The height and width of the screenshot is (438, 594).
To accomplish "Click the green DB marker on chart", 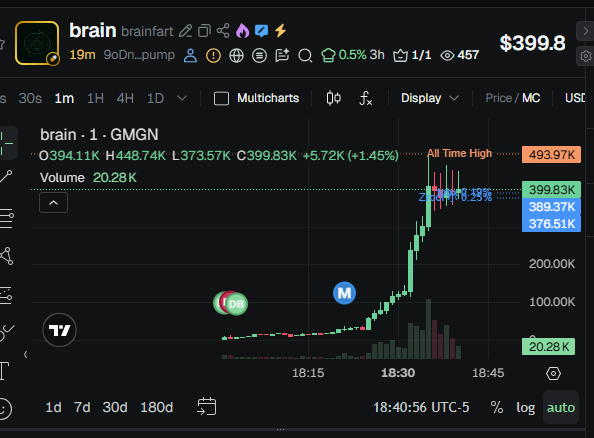I will (236, 304).
